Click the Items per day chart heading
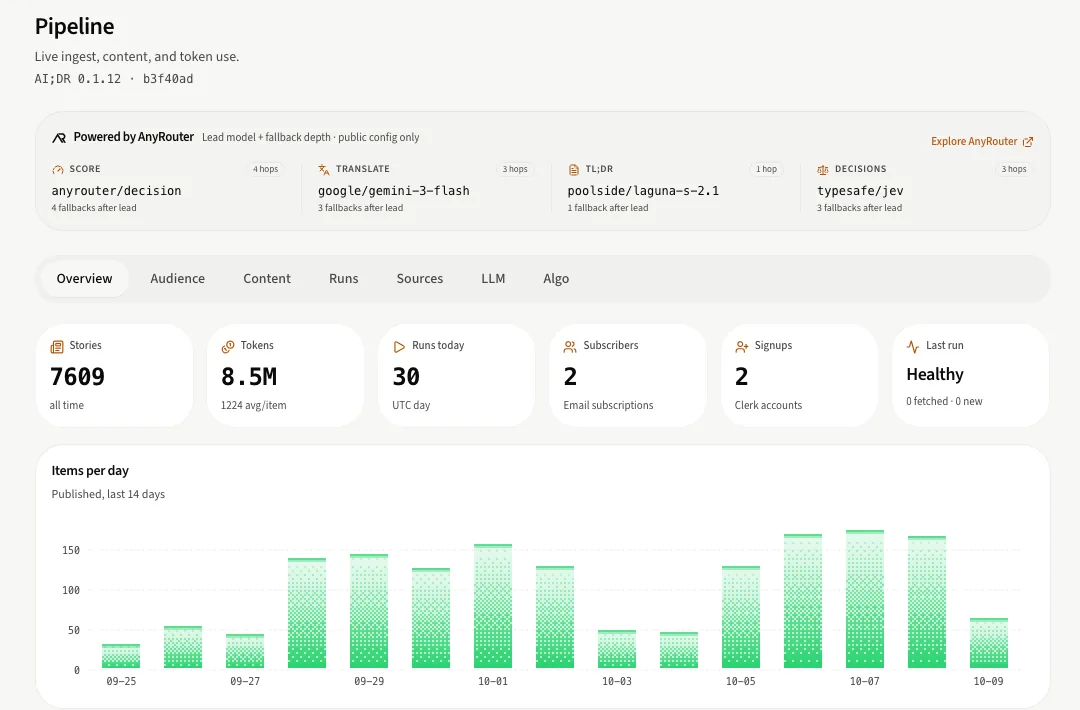This screenshot has height=710, width=1080. pos(90,471)
